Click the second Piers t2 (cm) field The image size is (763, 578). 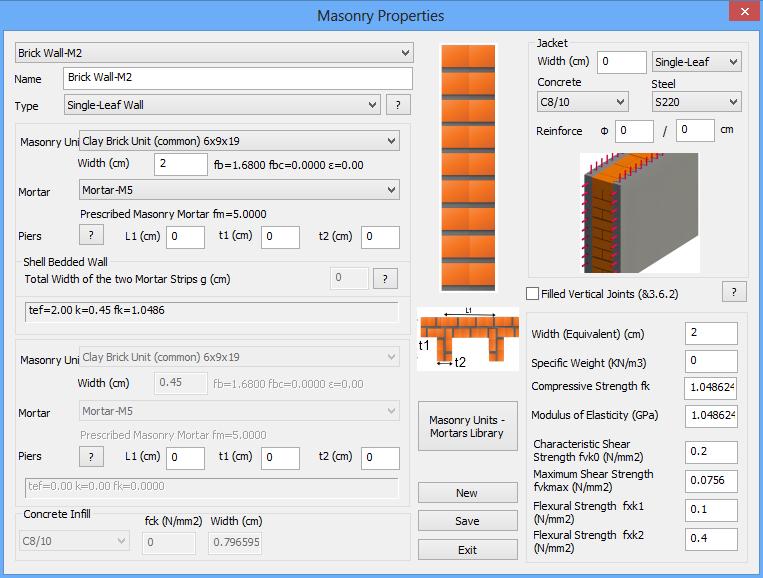[381, 458]
